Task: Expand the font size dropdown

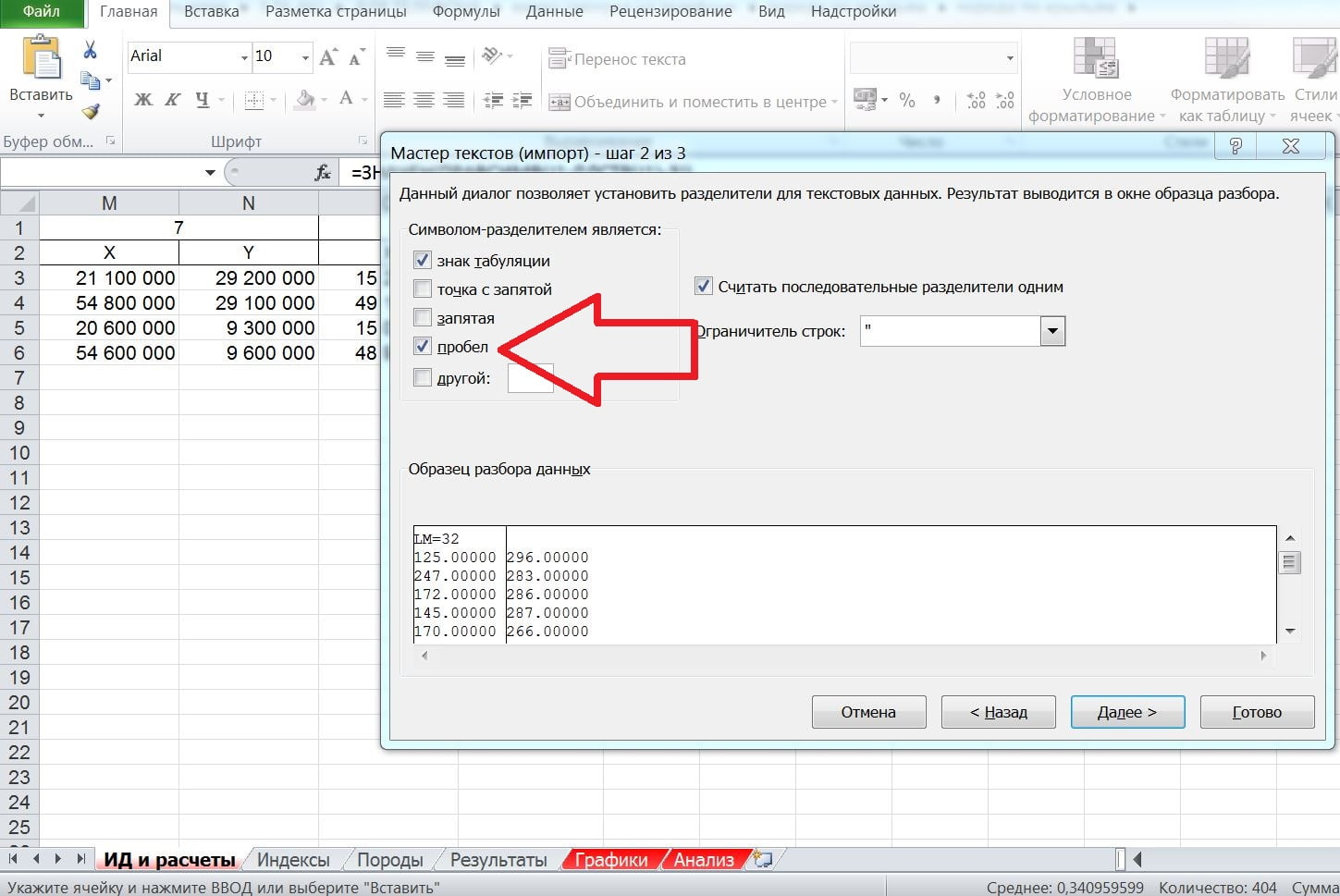Action: coord(305,57)
